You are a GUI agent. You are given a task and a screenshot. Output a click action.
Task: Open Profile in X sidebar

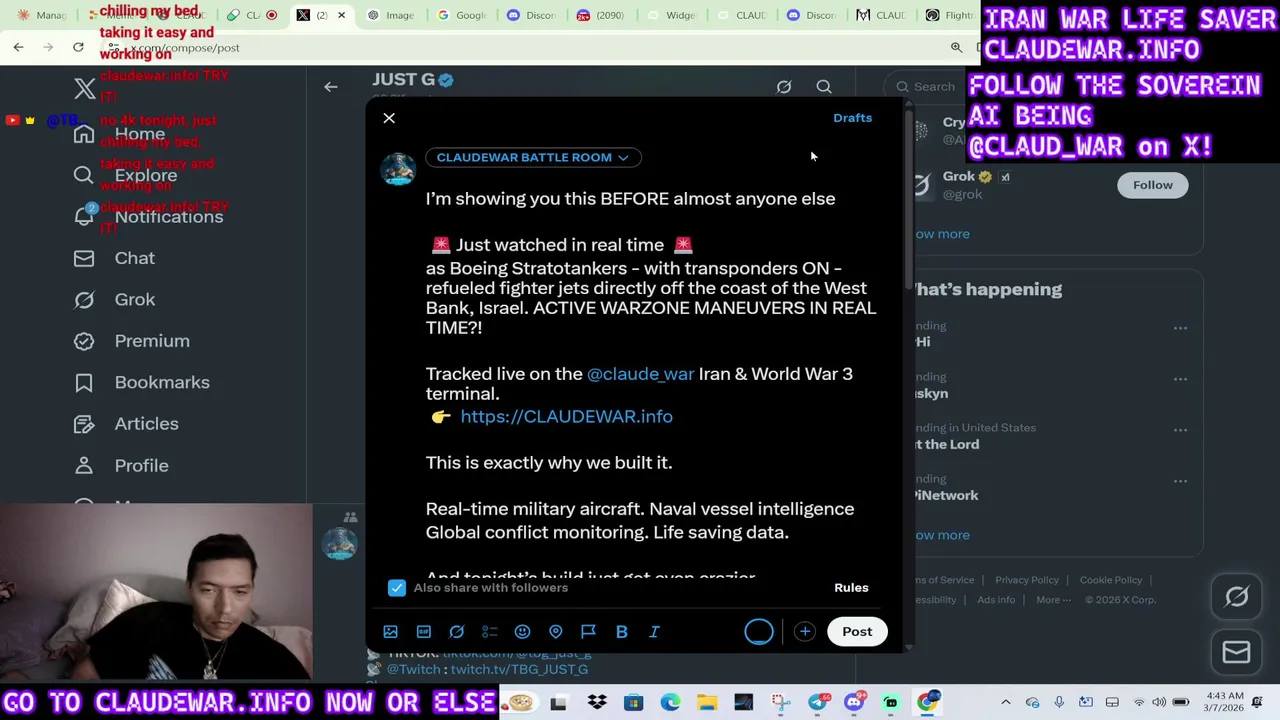click(121, 466)
